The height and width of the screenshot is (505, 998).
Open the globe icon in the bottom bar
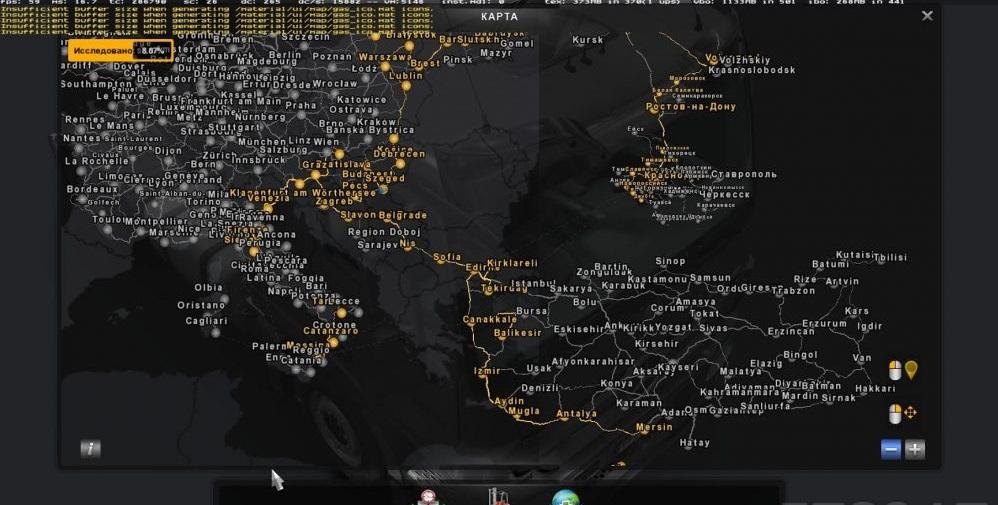pos(565,498)
